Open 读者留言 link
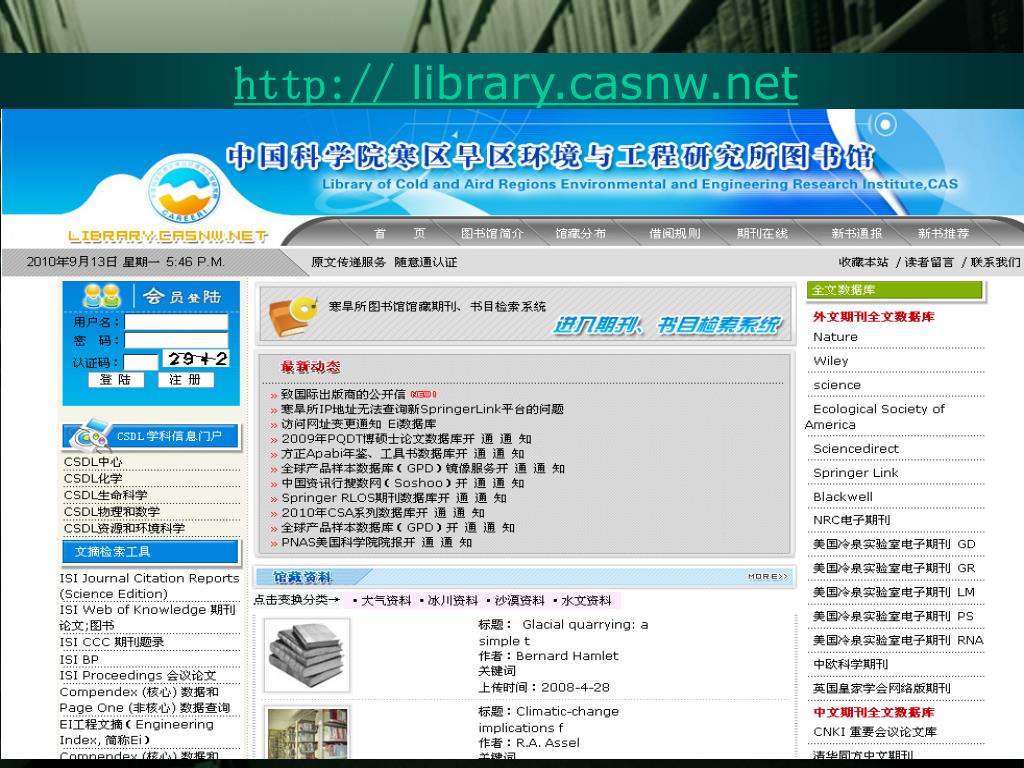1024x768 pixels. click(x=929, y=262)
